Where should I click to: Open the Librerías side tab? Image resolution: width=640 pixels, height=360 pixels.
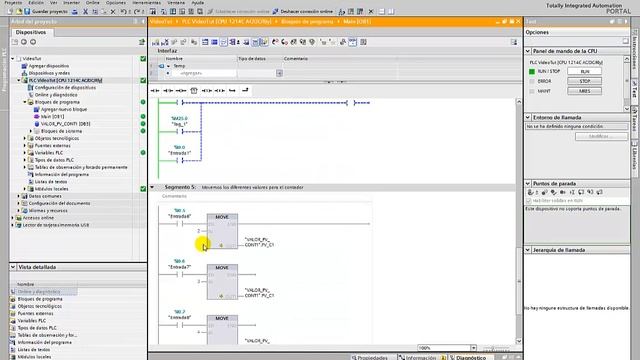(635, 157)
